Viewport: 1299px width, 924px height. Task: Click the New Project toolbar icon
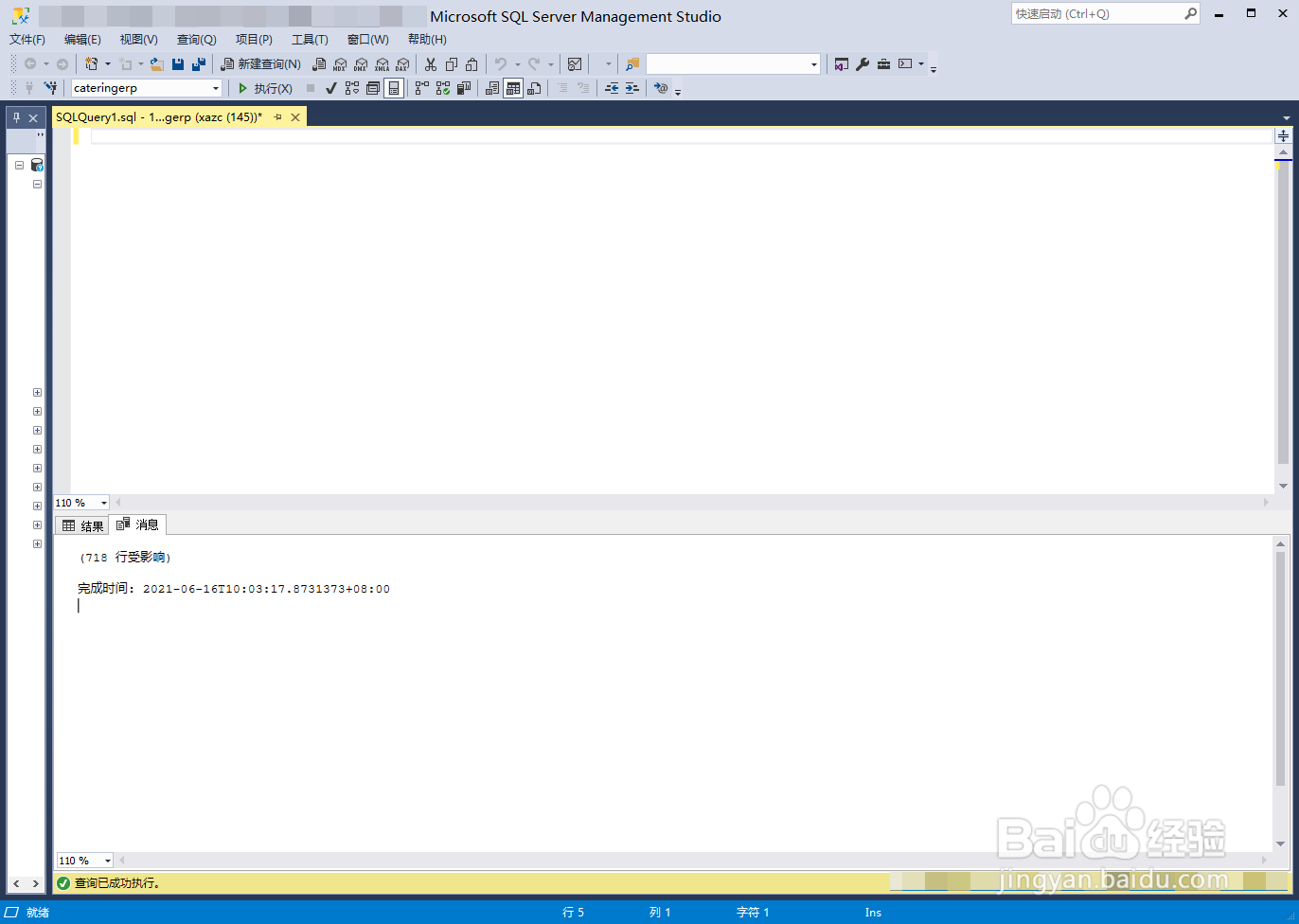(91, 64)
